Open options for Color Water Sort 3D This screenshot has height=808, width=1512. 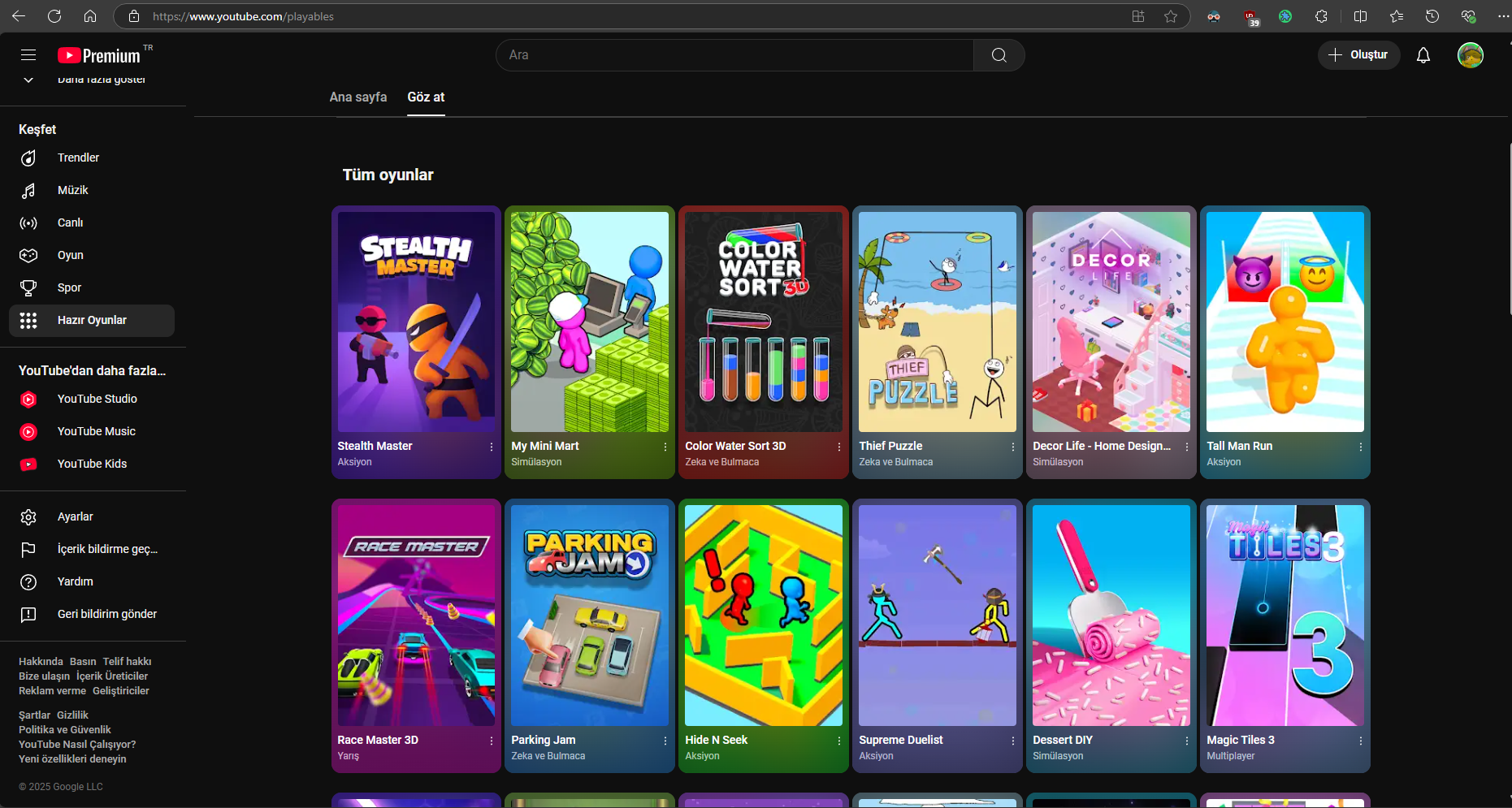[x=839, y=447]
